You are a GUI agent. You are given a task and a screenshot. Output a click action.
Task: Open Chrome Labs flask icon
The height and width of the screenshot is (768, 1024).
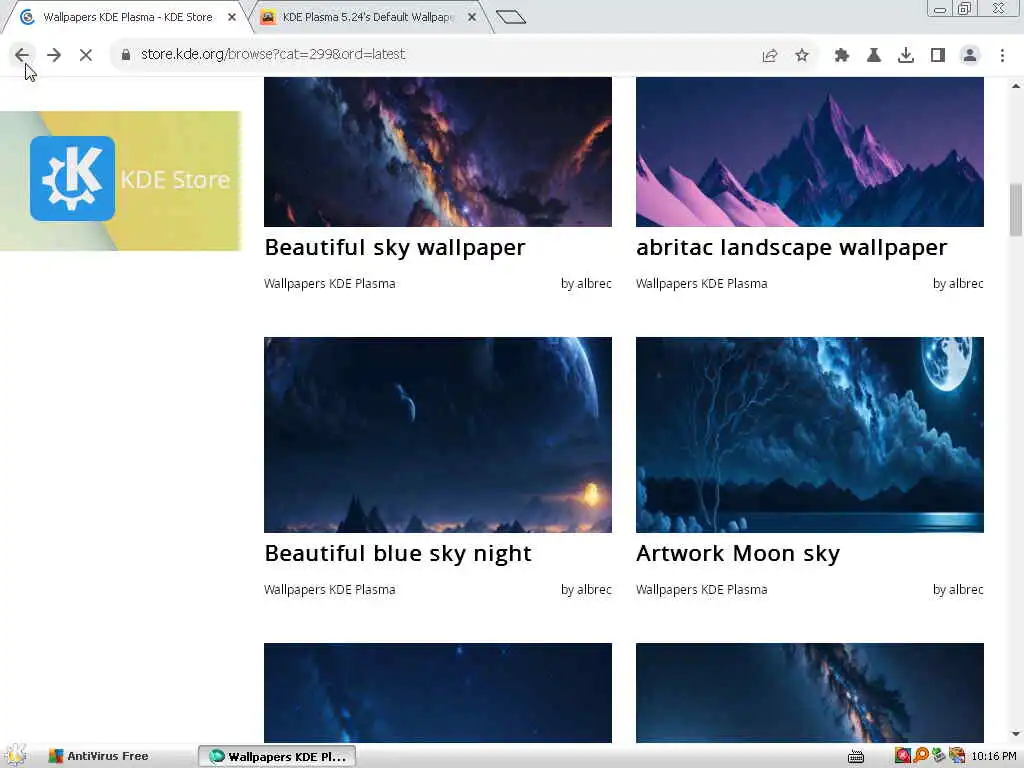[x=874, y=56]
